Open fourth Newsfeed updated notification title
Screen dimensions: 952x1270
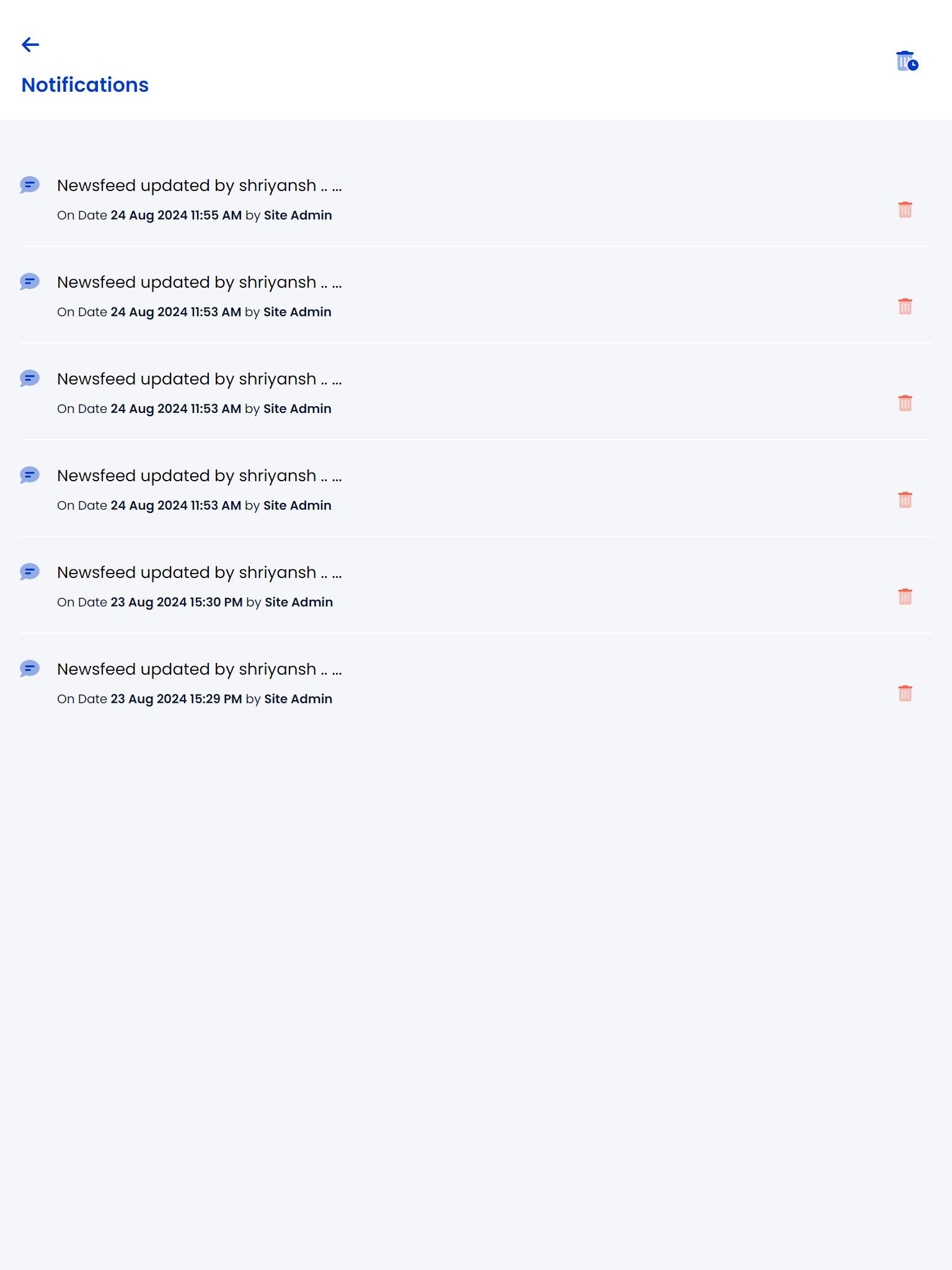pos(200,476)
